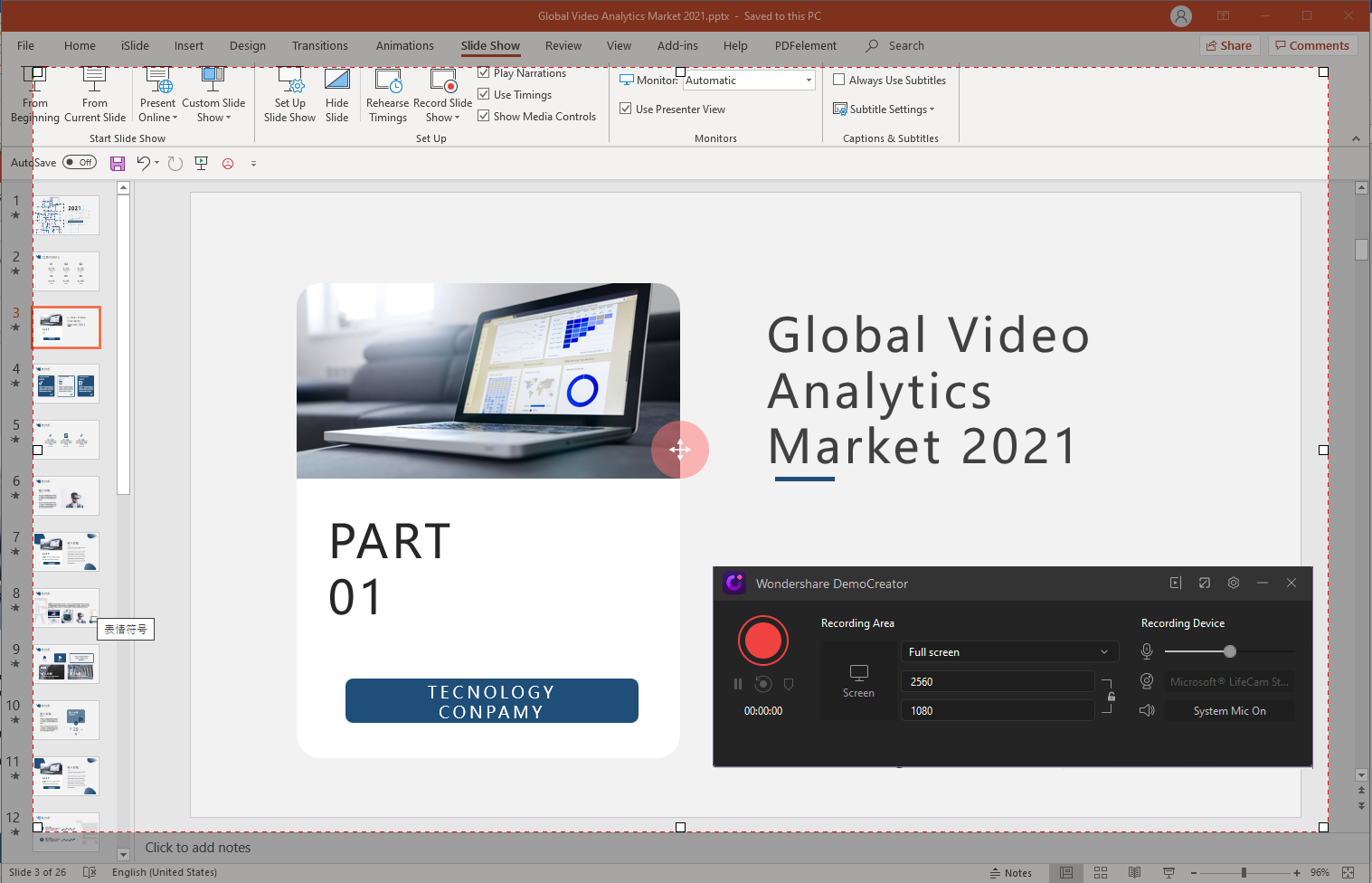Expand the Monitor Automatic dropdown
This screenshot has width=1372, height=883.
809,81
